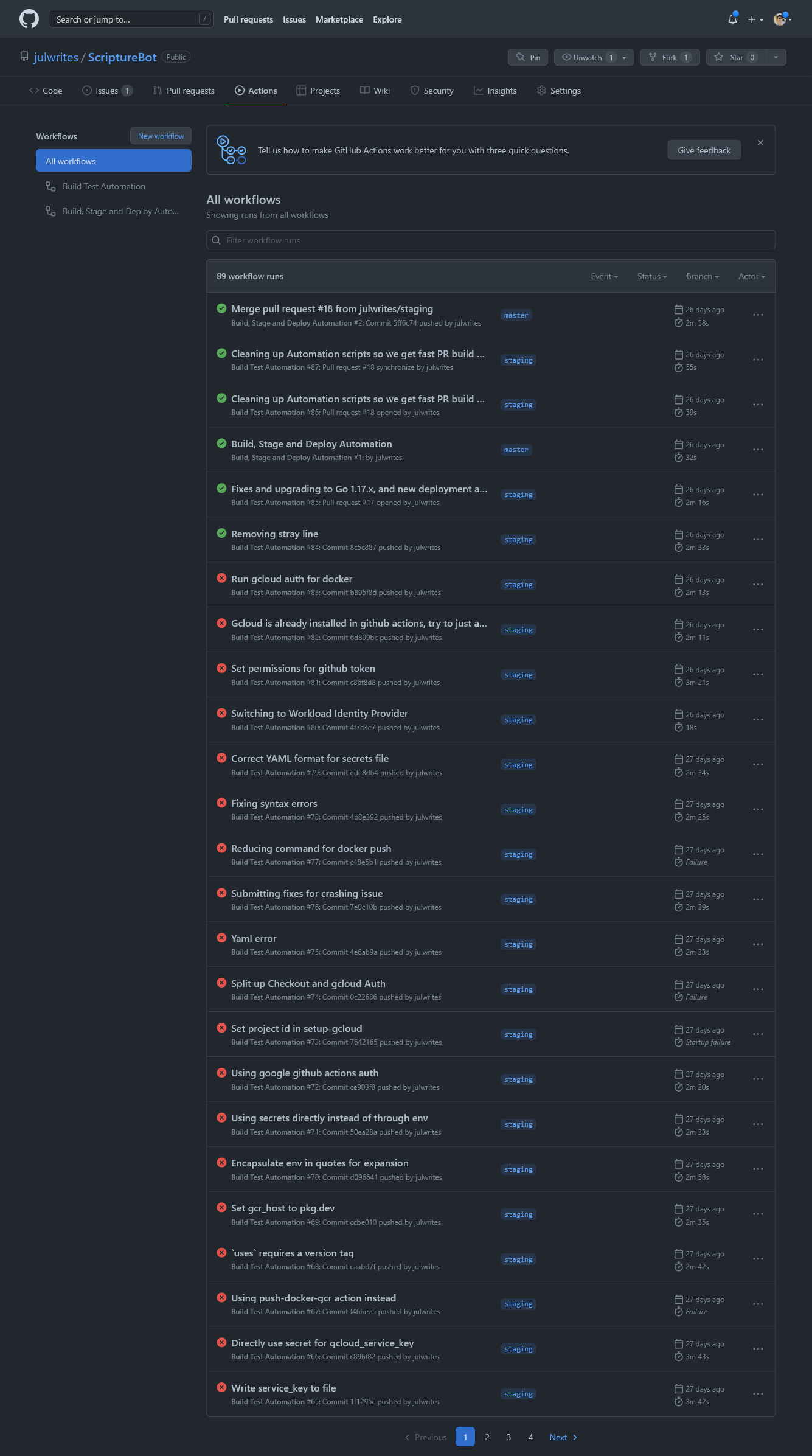The width and height of the screenshot is (812, 1456).
Task: Click the red failure icon on Yaml error
Action: coord(221,938)
